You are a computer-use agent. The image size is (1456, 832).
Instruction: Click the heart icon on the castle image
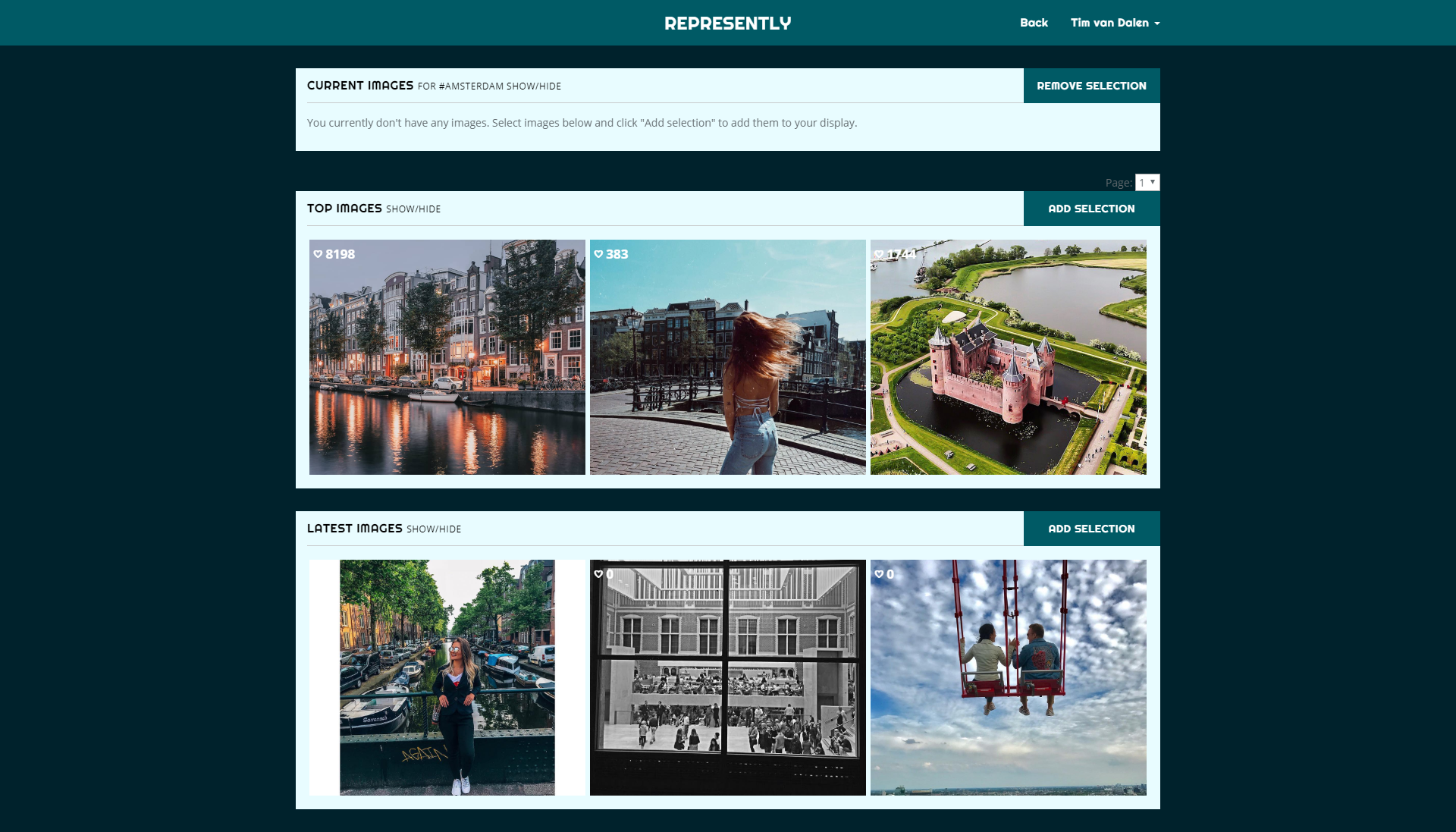pos(878,254)
